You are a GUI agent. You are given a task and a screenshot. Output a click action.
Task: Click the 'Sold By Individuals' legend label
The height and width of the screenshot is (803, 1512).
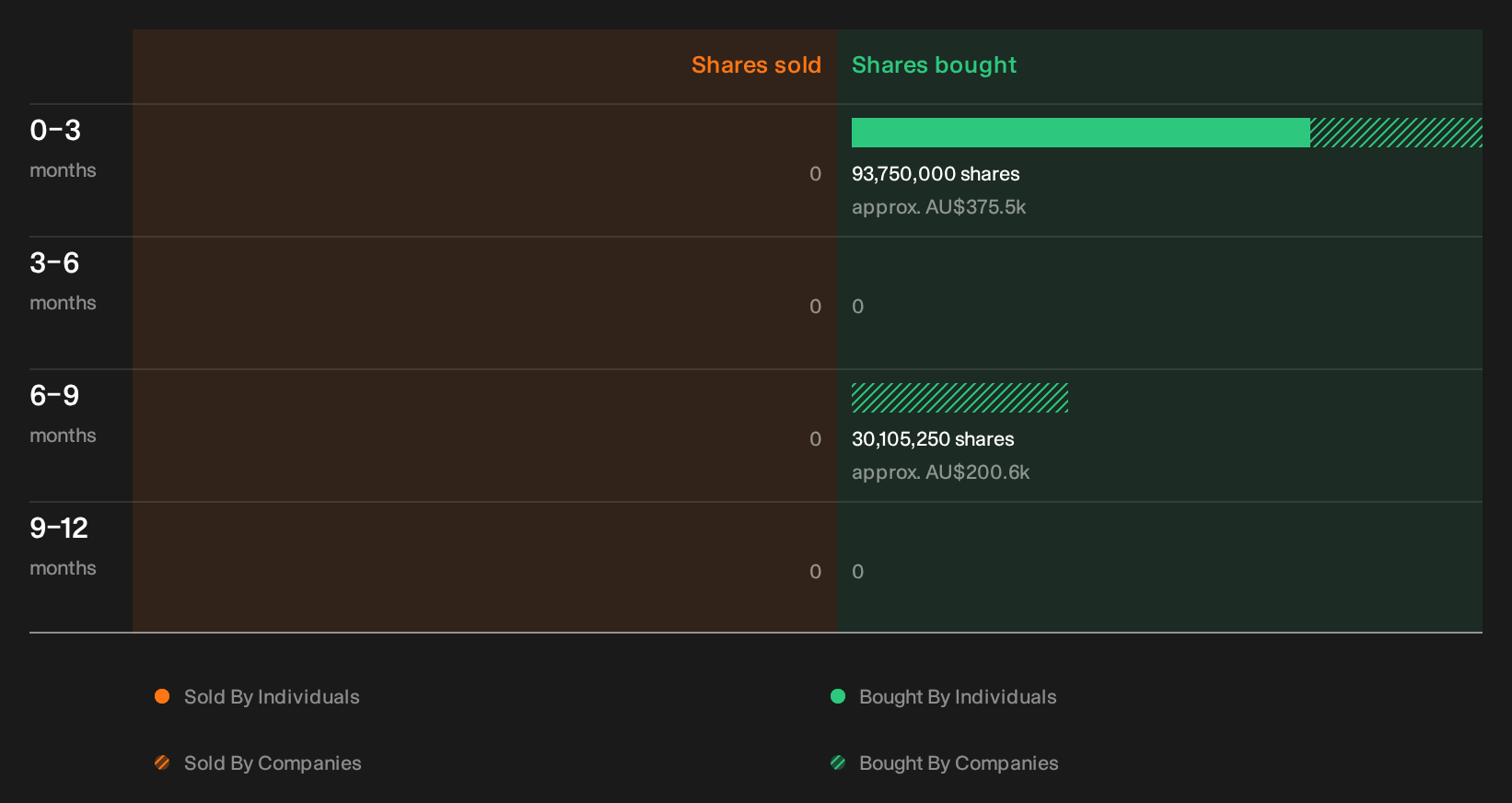click(x=272, y=697)
